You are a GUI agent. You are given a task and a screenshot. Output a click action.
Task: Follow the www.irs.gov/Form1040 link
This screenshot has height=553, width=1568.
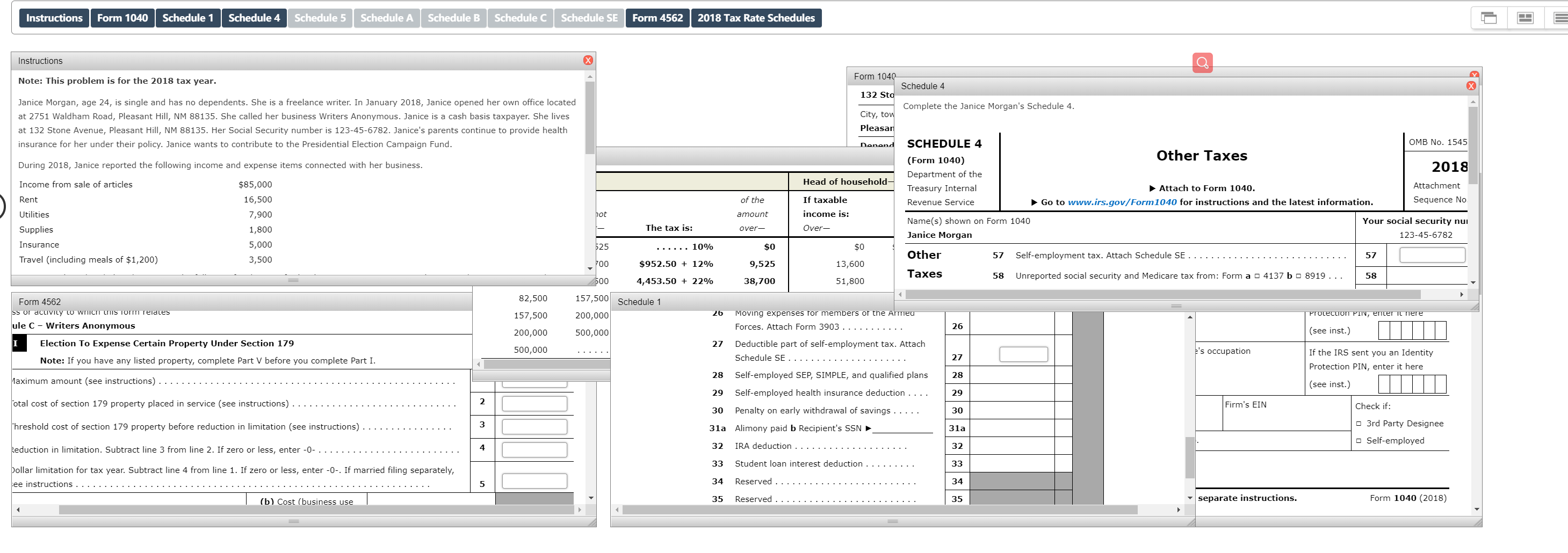pos(1122,202)
